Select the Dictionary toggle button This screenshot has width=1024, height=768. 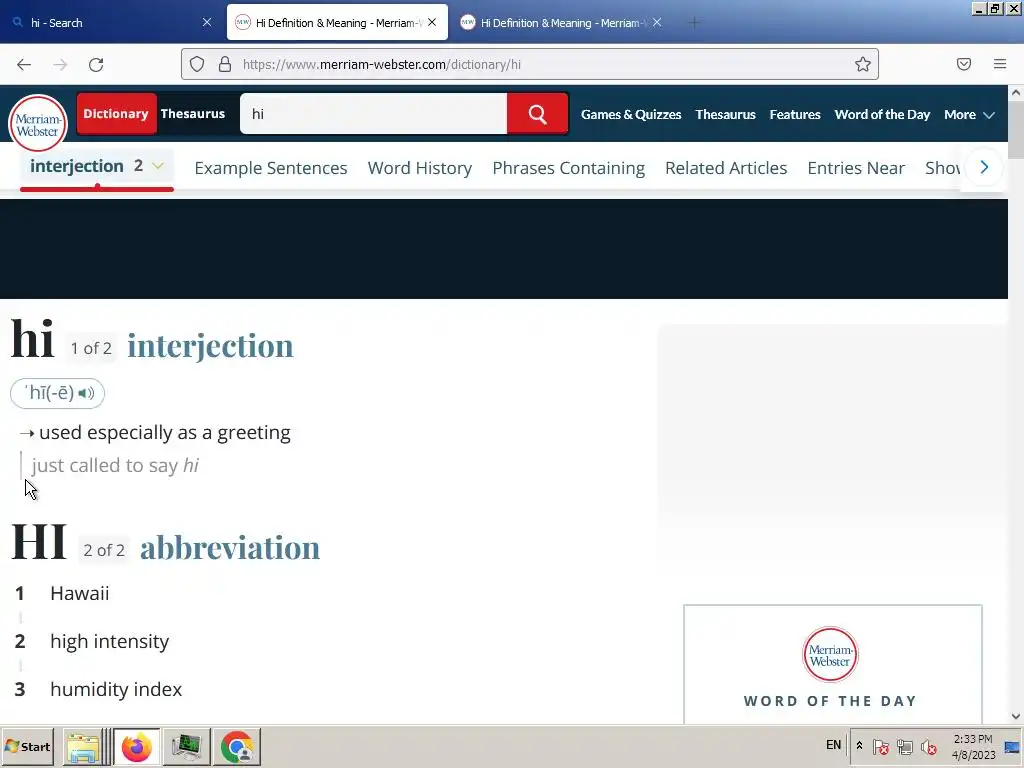tap(116, 114)
